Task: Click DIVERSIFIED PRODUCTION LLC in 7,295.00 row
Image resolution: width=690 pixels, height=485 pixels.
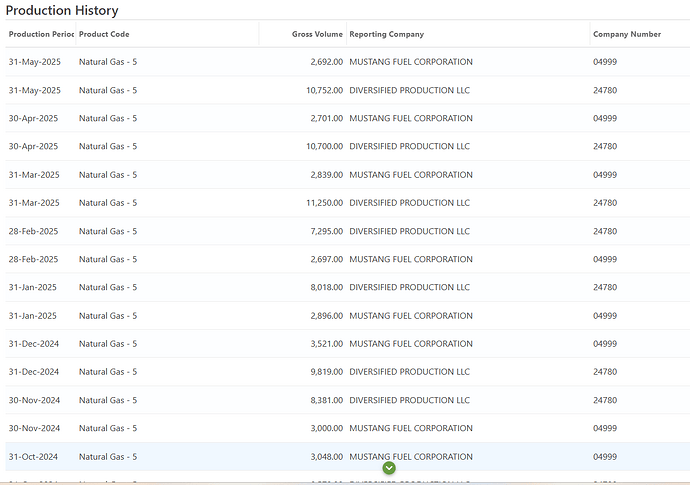Action: coord(410,231)
